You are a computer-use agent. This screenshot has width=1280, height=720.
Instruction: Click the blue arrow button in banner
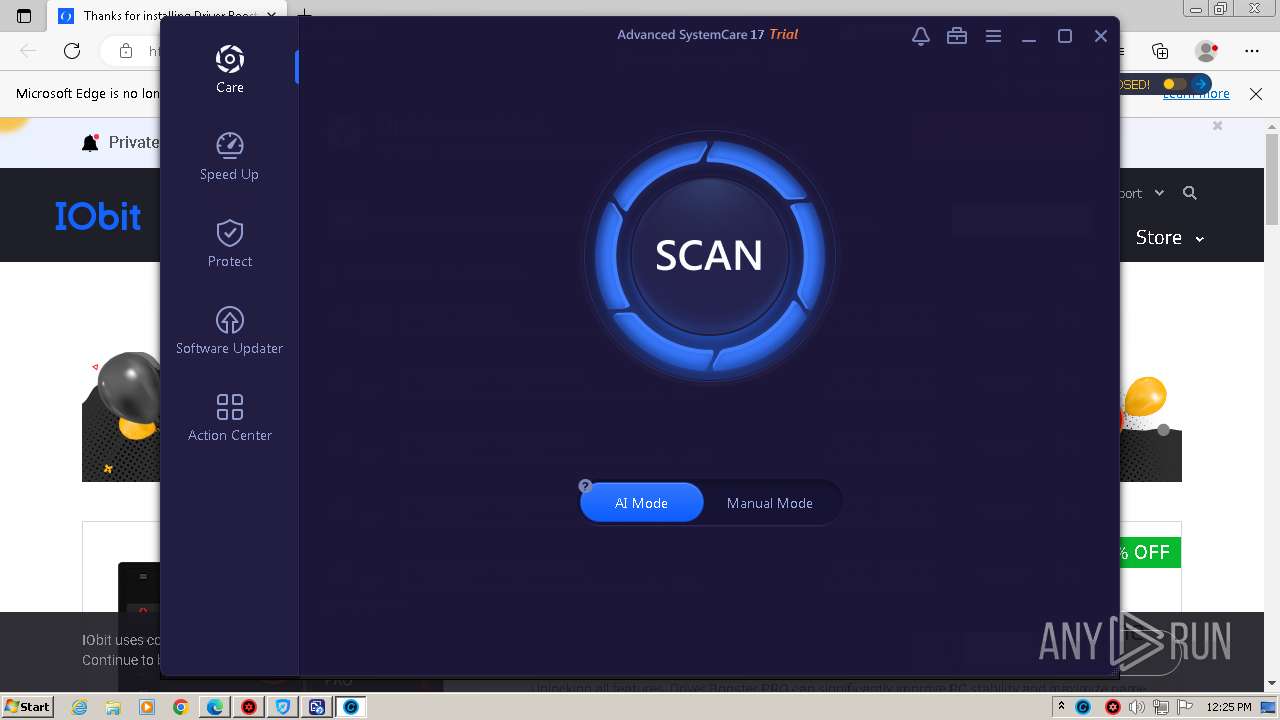1201,85
